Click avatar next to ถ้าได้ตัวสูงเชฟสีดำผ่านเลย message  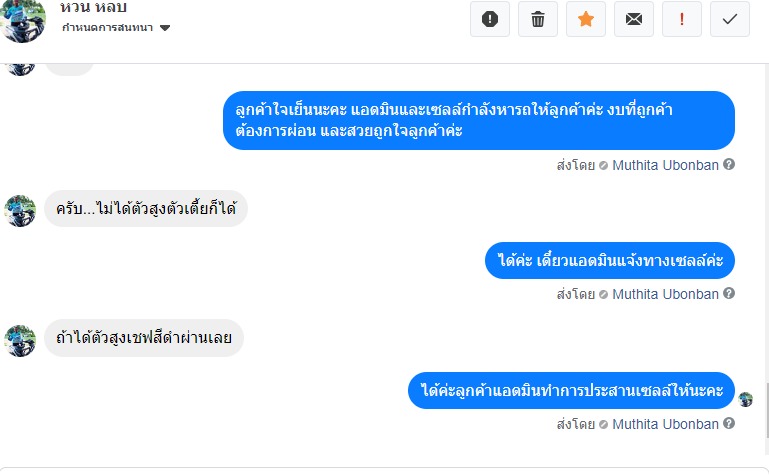point(21,339)
